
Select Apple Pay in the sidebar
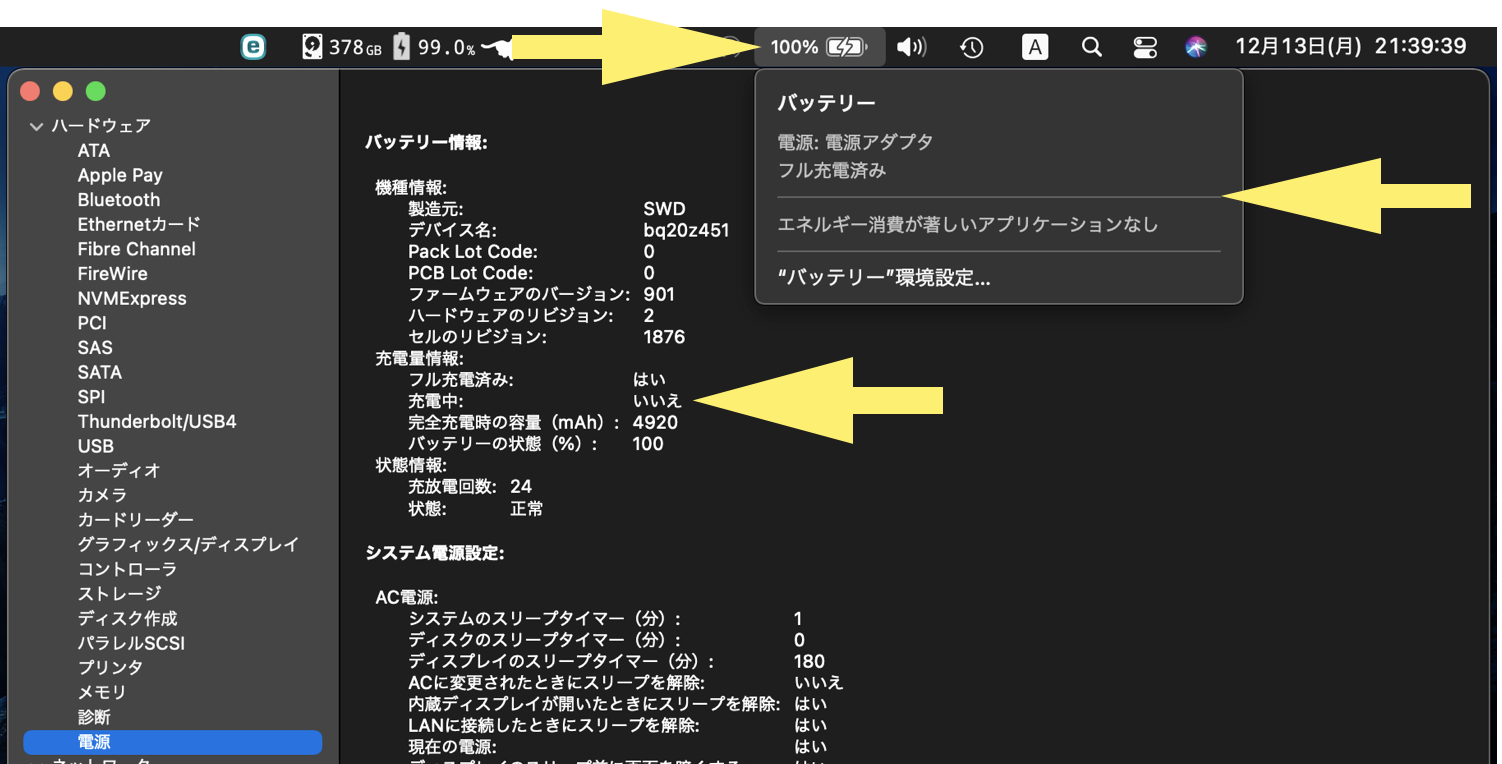(x=120, y=175)
